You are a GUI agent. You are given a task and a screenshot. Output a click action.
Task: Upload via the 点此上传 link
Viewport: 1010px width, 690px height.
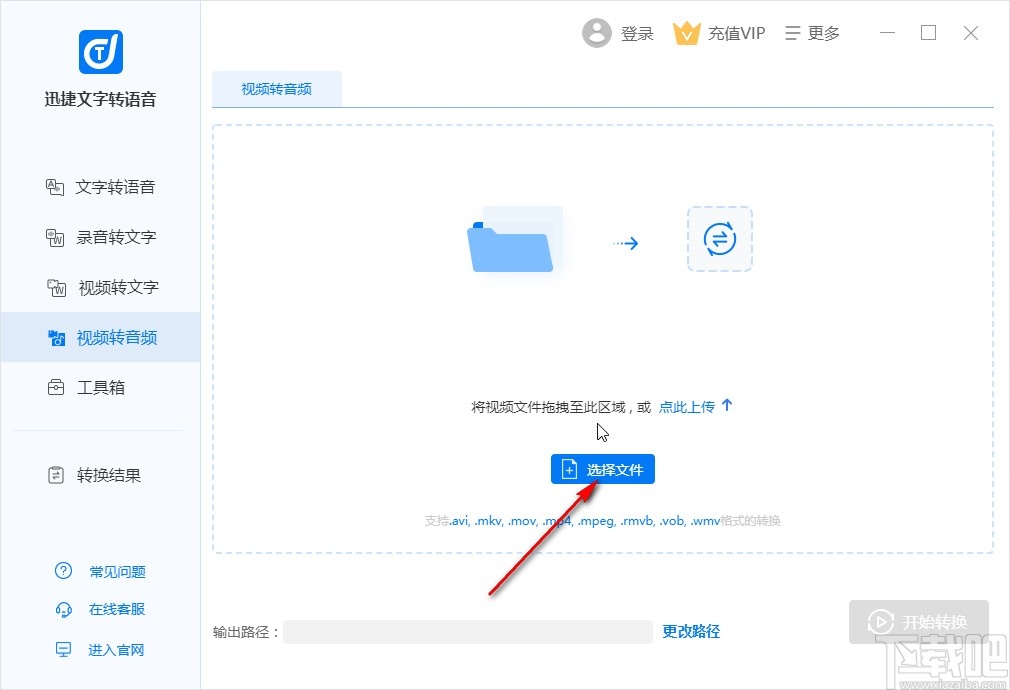(687, 406)
